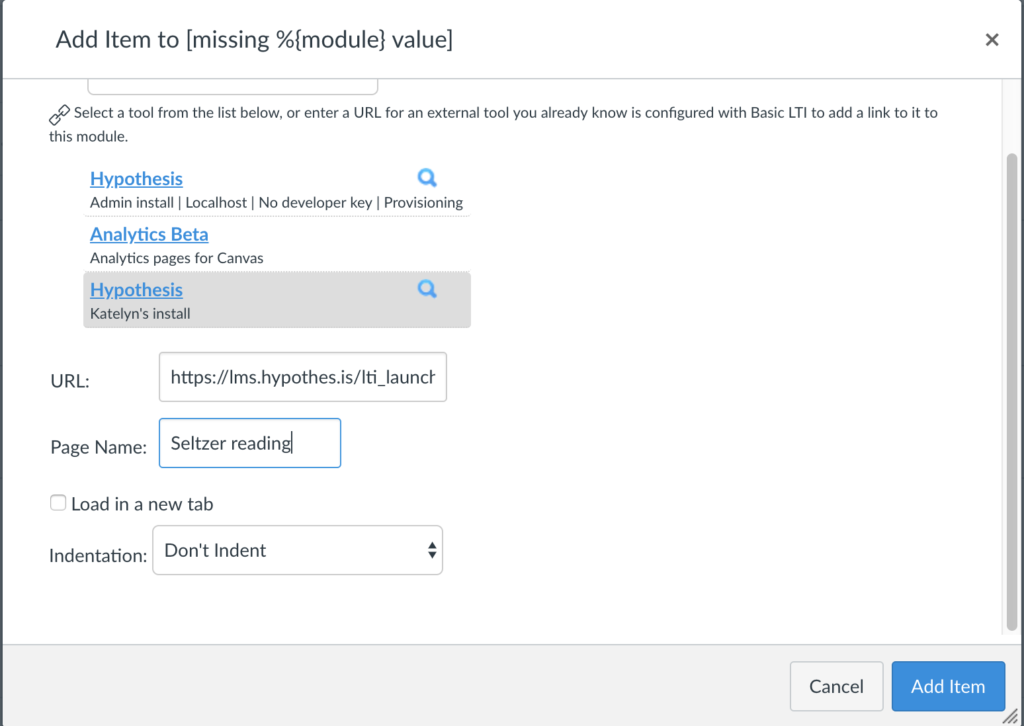
Task: Click 'Katelyn's install' description text
Action: tap(140, 313)
